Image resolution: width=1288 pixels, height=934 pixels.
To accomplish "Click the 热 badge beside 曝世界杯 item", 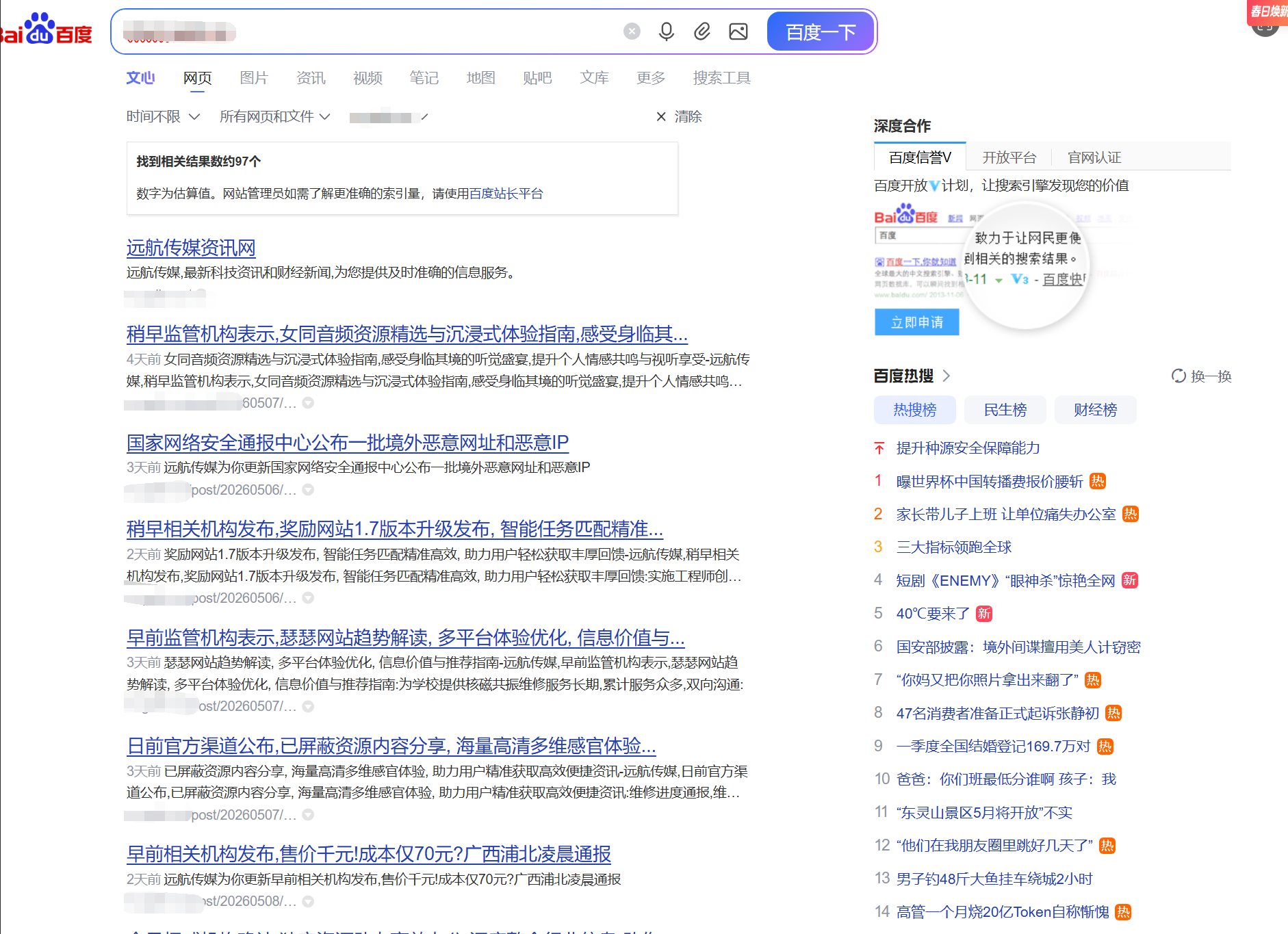I will point(1098,482).
